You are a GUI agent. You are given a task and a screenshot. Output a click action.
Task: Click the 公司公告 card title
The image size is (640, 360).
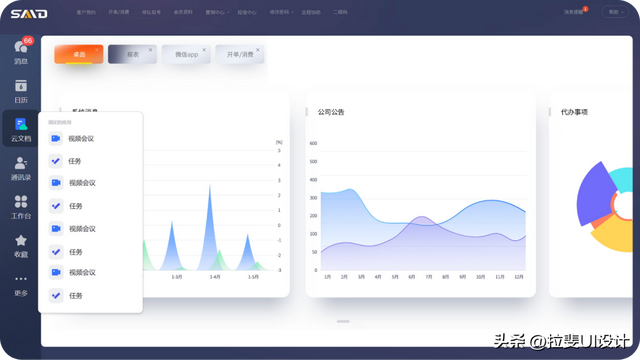click(x=331, y=112)
